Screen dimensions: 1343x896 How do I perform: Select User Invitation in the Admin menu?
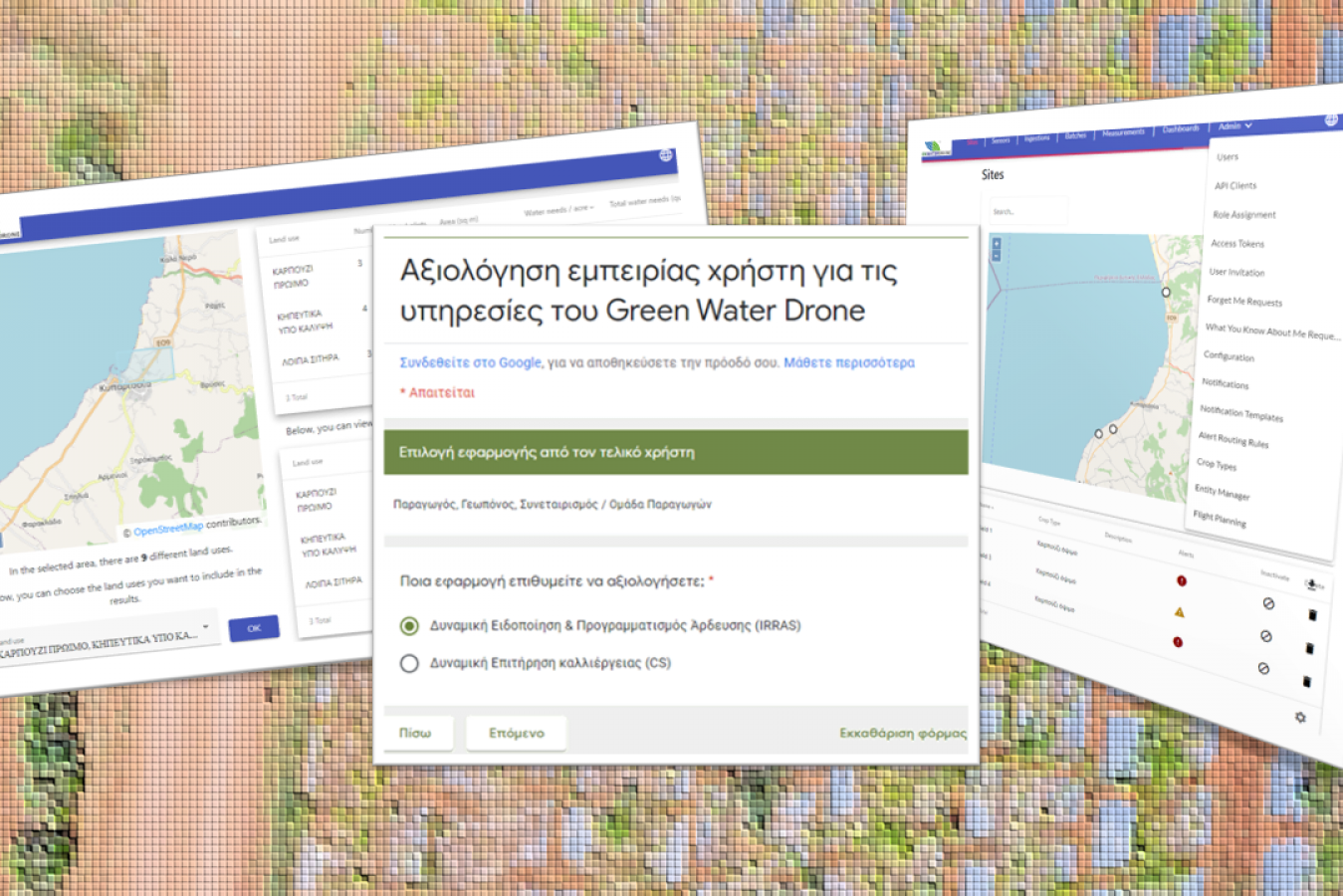point(1236,272)
